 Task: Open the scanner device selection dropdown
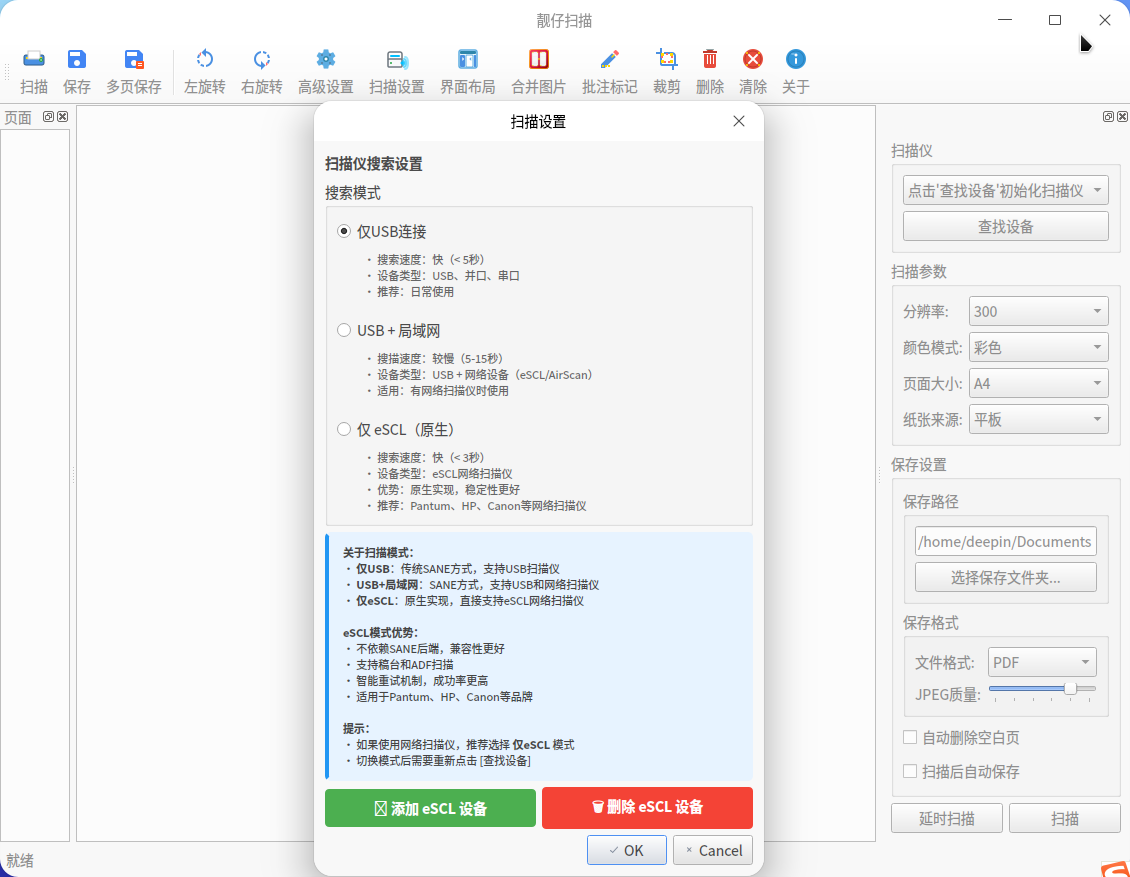pyautogui.click(x=1005, y=191)
